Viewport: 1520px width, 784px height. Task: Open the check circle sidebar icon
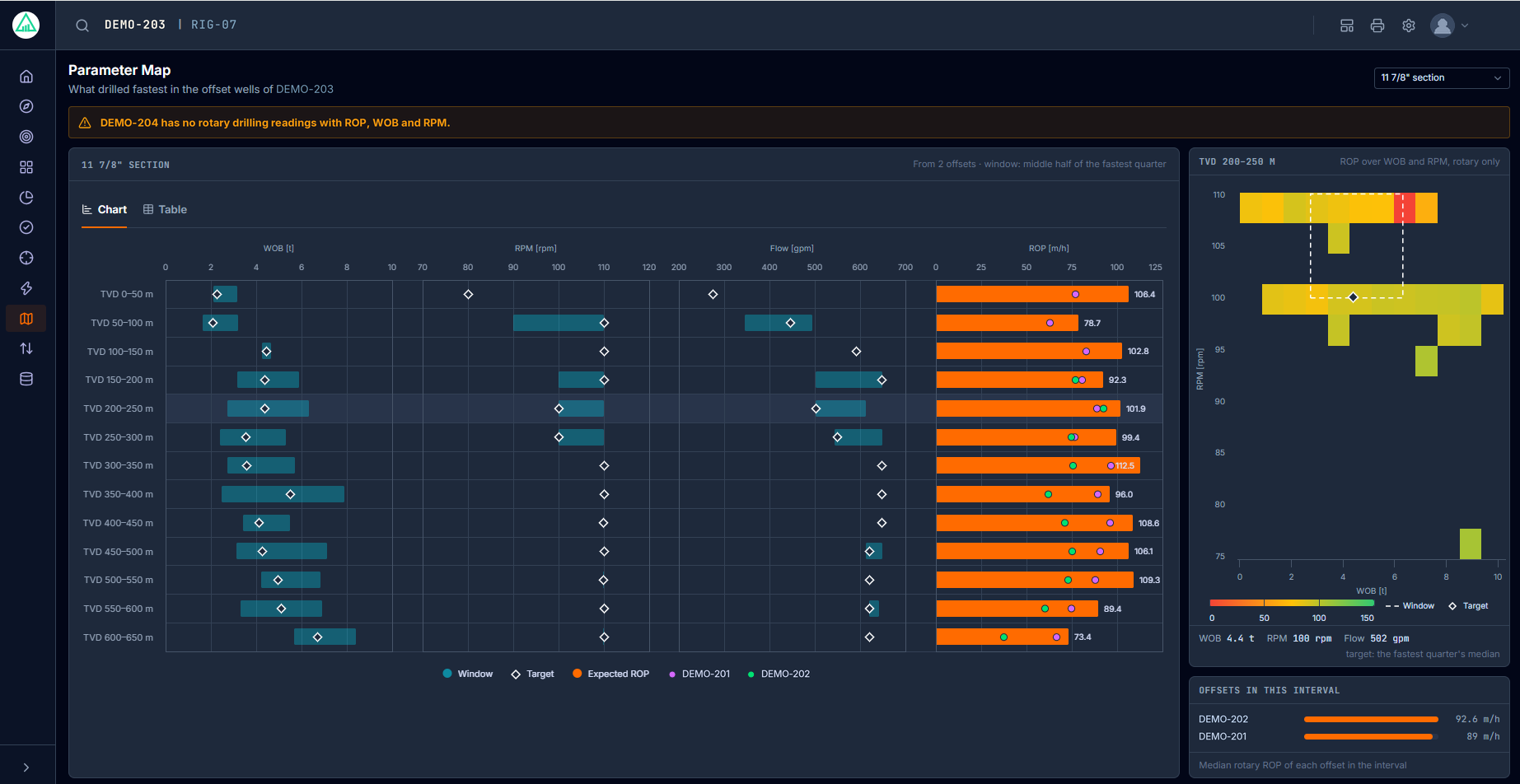pos(26,227)
